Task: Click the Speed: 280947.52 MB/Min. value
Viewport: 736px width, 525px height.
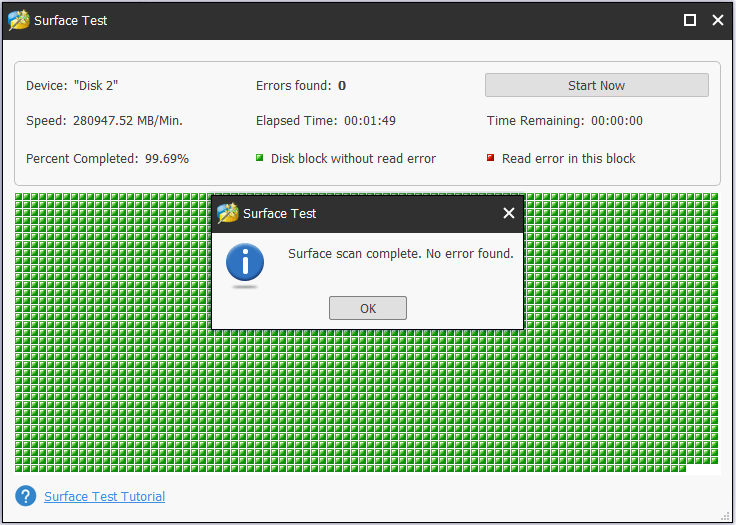Action: pos(104,121)
